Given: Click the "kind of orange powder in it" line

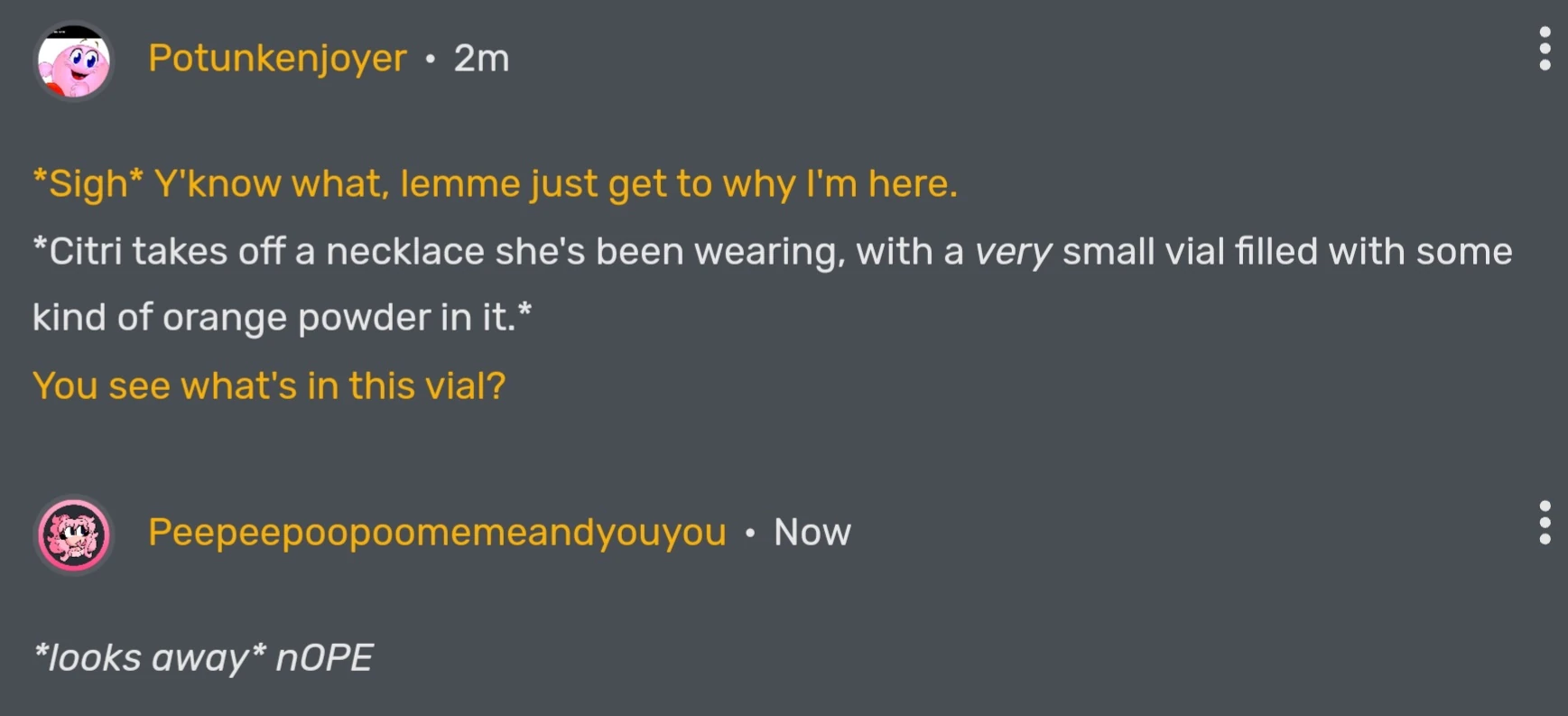Looking at the screenshot, I should click(282, 318).
